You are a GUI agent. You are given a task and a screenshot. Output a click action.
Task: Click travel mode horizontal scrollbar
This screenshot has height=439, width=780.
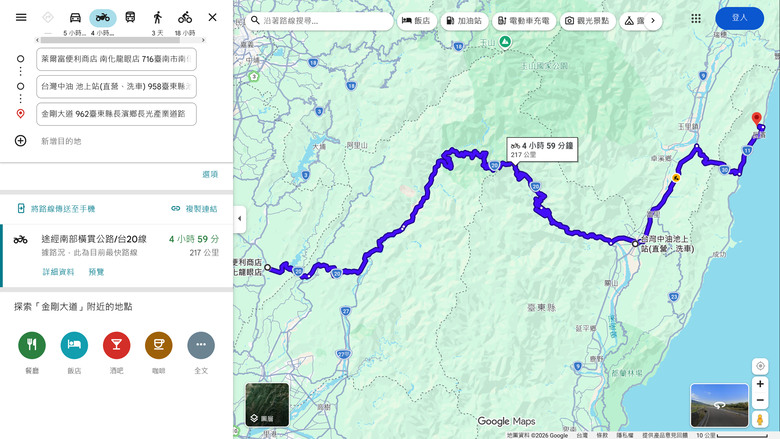pyautogui.click(x=110, y=40)
